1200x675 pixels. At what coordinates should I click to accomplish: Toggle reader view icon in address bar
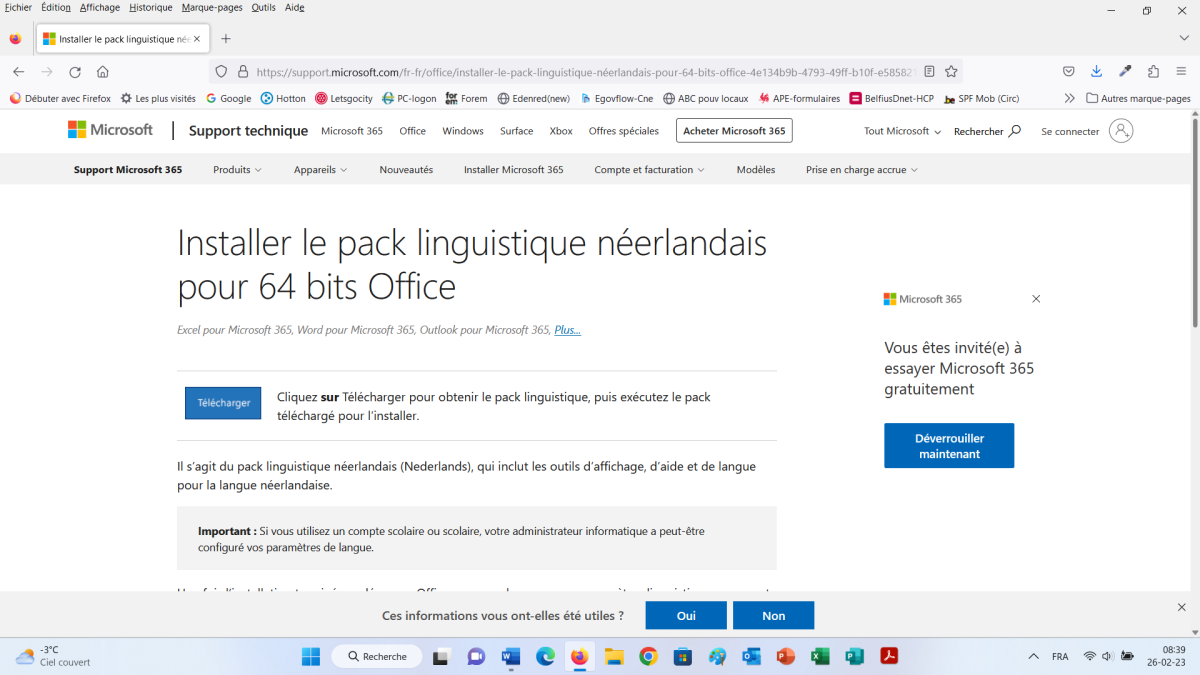point(929,72)
